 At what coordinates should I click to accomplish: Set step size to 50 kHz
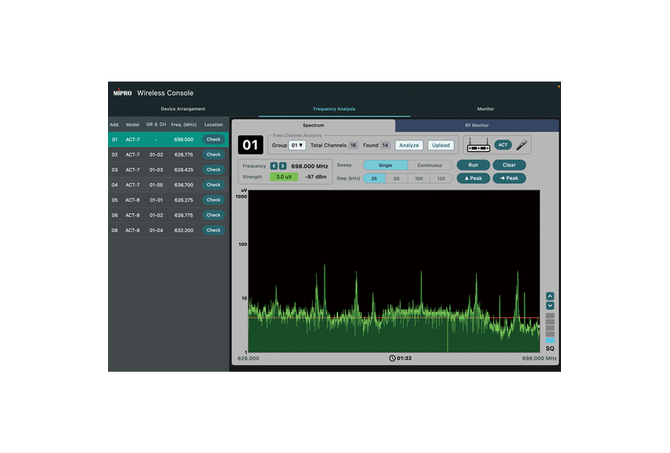click(x=396, y=178)
